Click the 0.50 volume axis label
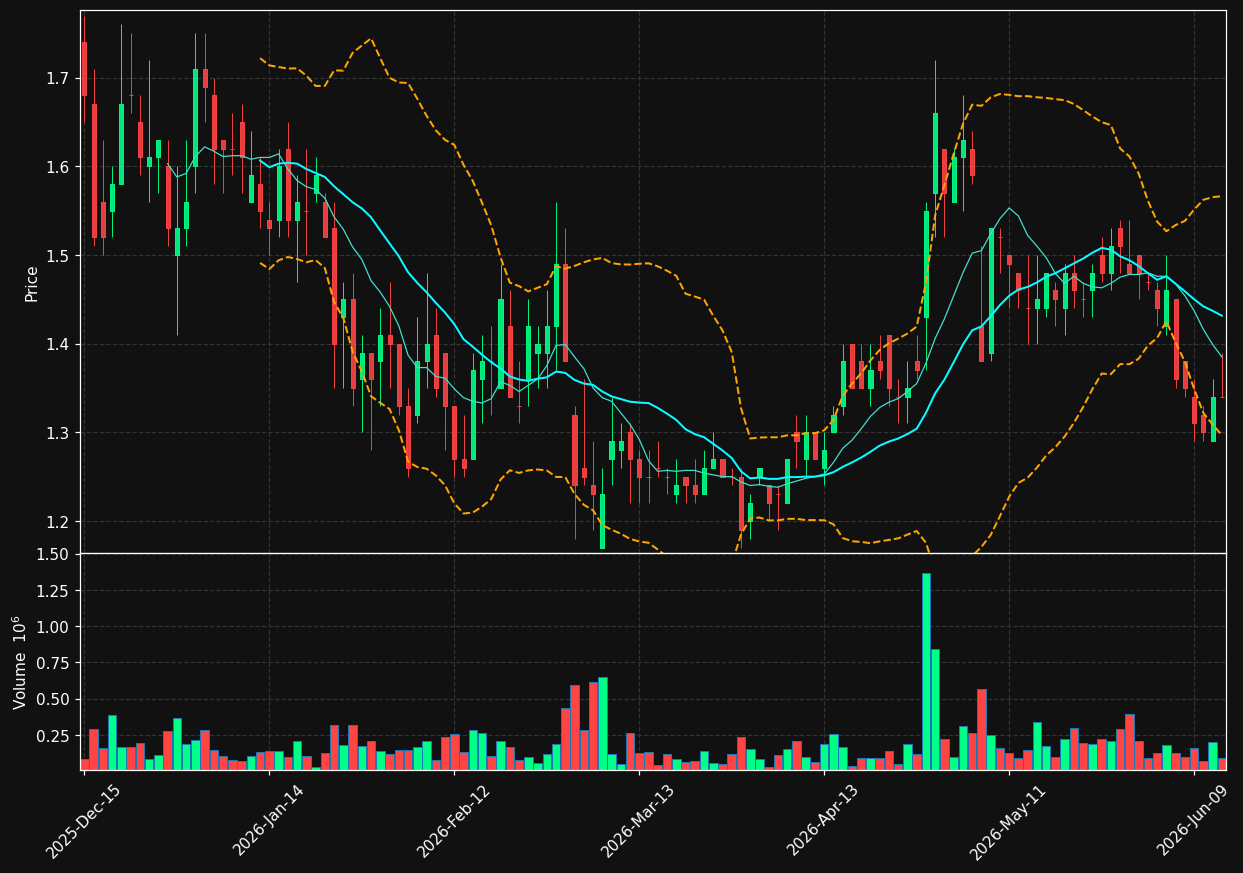This screenshot has height=873, width=1243. (x=55, y=699)
